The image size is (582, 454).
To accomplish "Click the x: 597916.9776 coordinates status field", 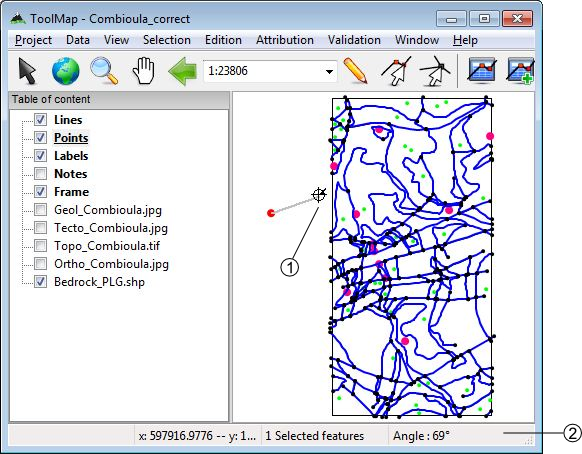I will click(x=197, y=435).
